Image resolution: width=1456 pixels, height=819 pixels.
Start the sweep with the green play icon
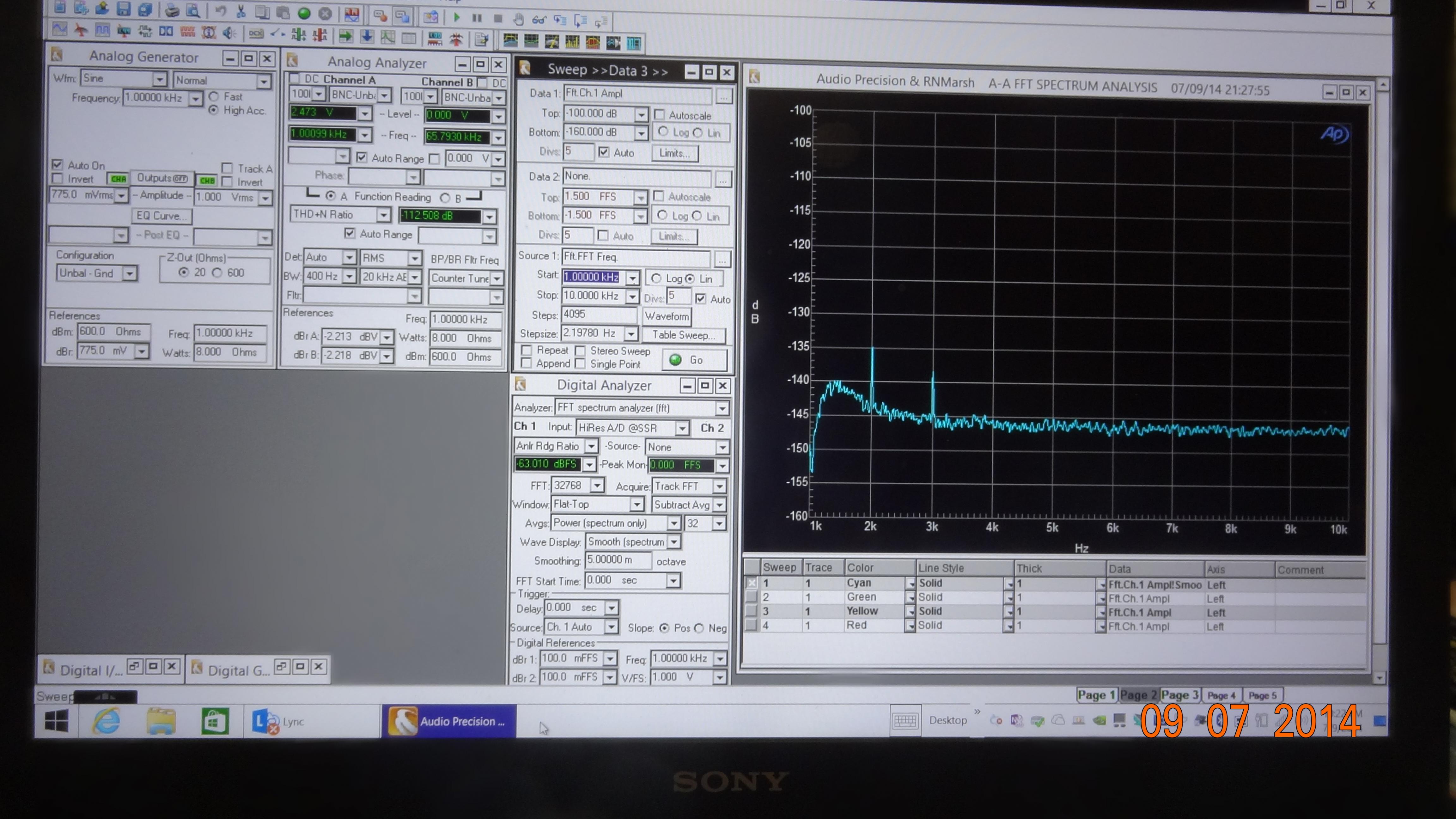[457, 17]
